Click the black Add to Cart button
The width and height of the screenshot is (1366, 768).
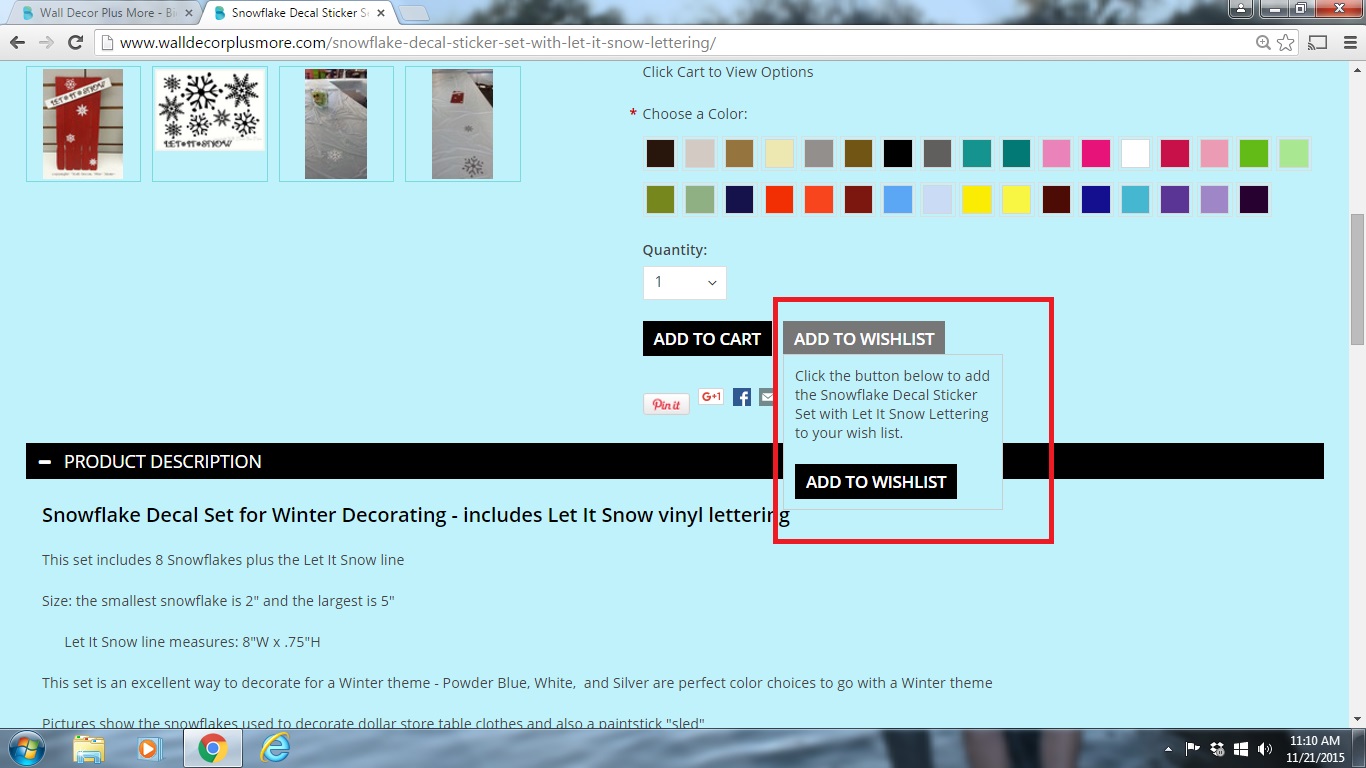707,339
